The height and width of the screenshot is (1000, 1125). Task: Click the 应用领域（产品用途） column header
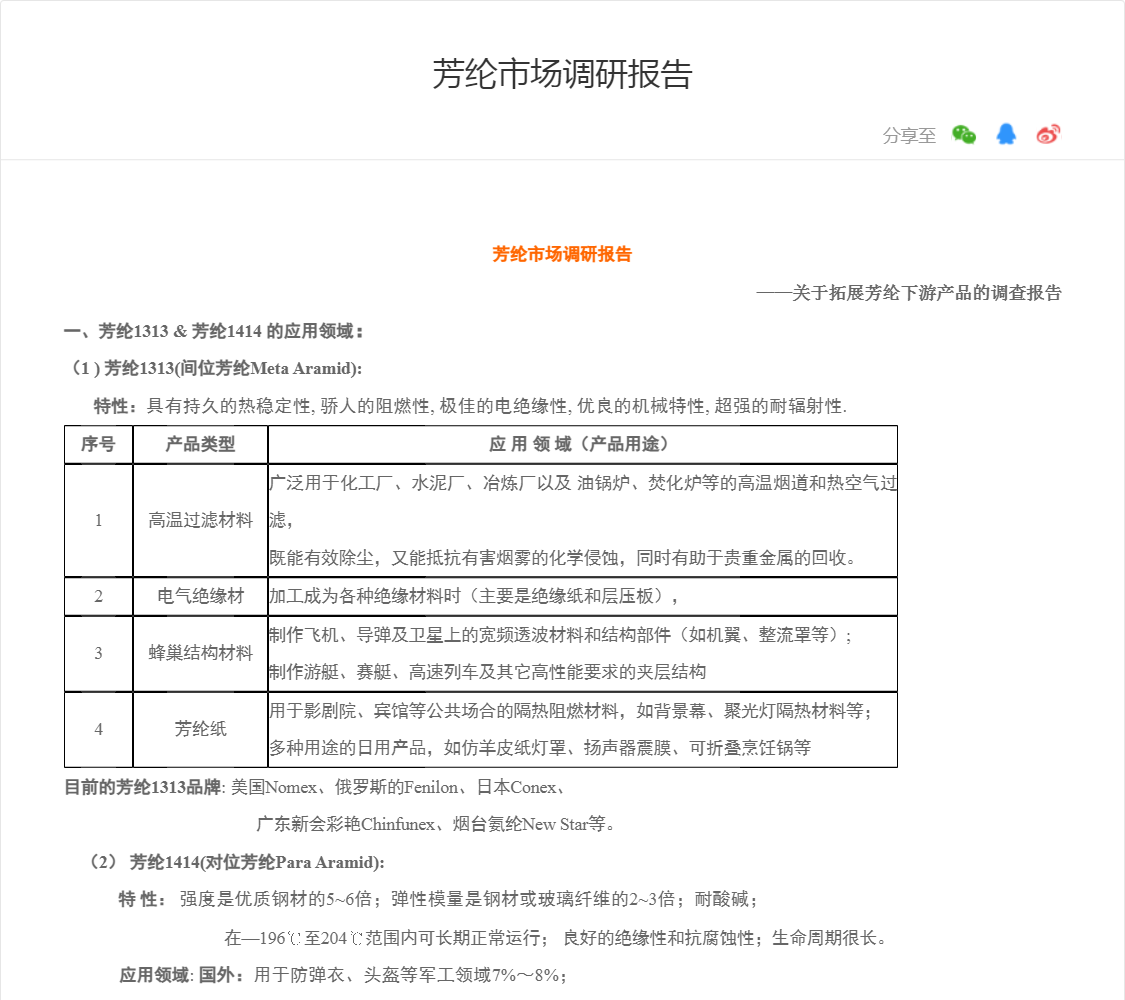click(581, 444)
